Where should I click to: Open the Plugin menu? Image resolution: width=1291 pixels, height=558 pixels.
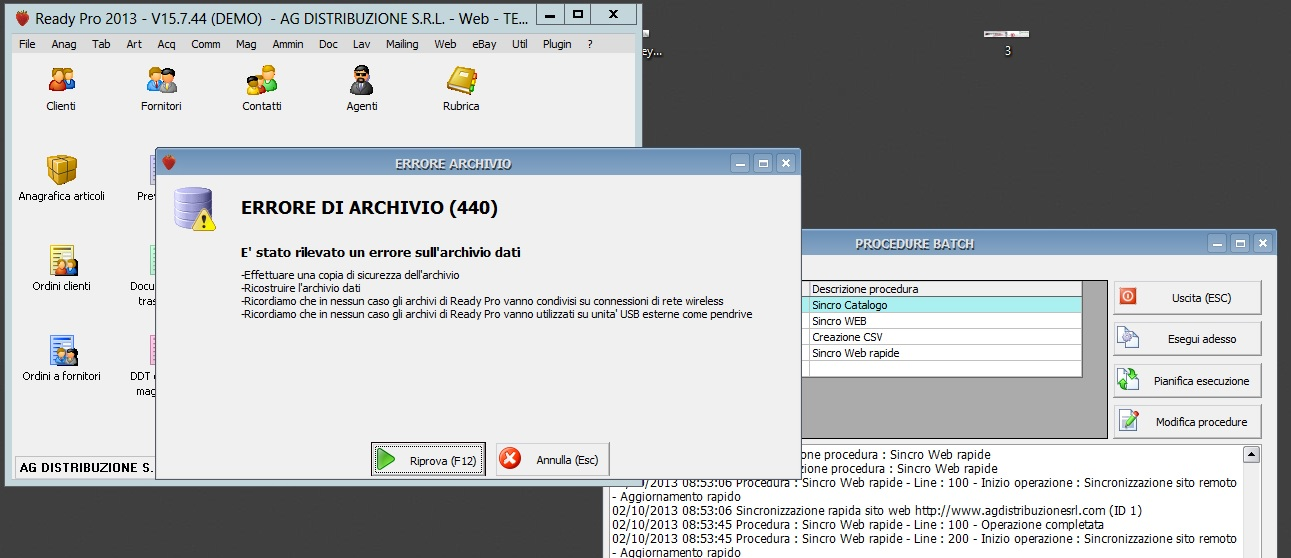(557, 44)
